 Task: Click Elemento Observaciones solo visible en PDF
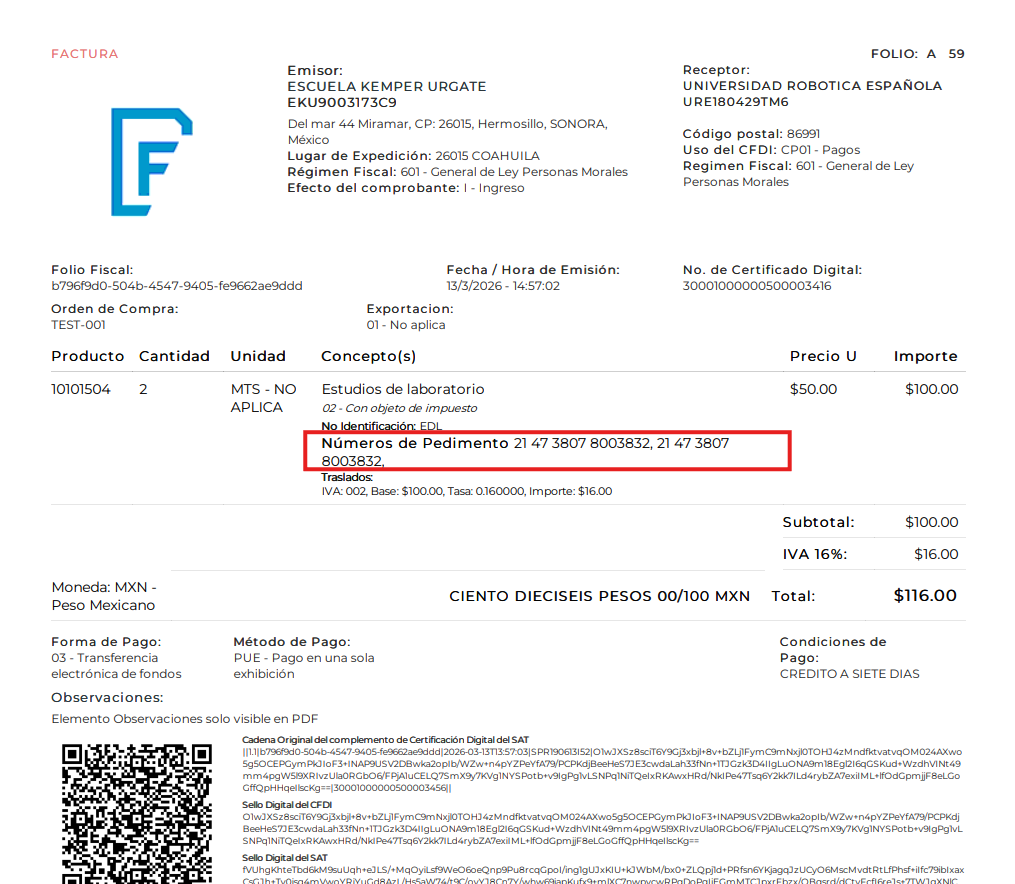[x=184, y=720]
